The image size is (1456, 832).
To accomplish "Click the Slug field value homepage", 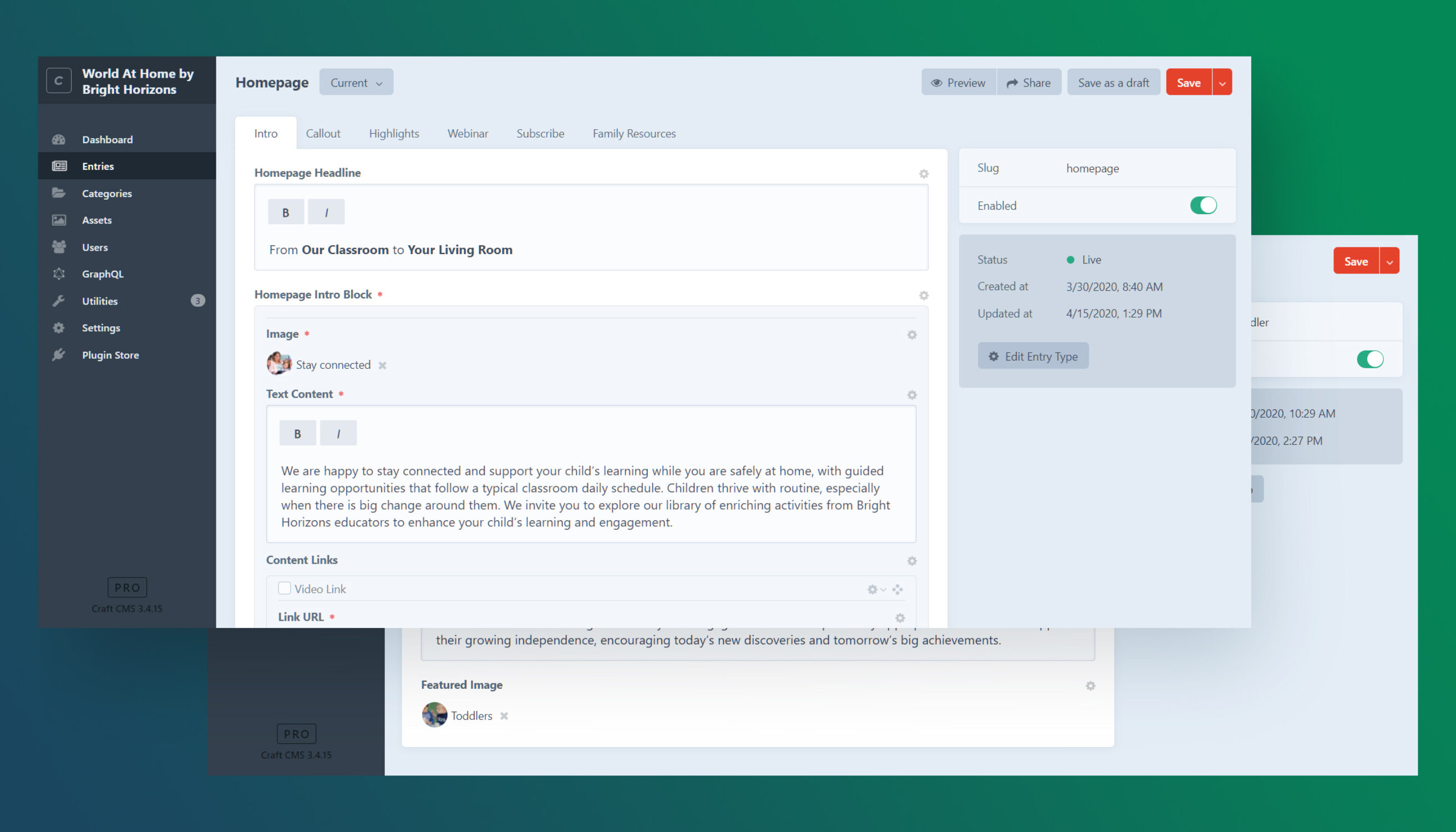I will coord(1093,168).
